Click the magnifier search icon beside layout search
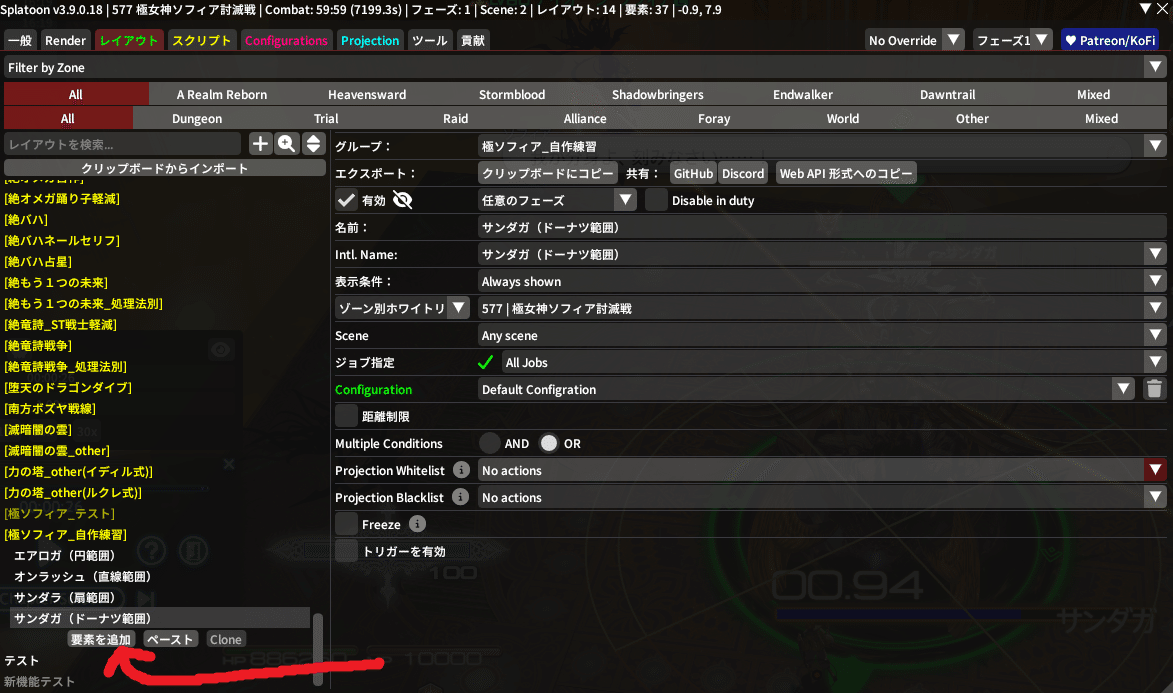The width and height of the screenshot is (1173, 693). pyautogui.click(x=287, y=144)
